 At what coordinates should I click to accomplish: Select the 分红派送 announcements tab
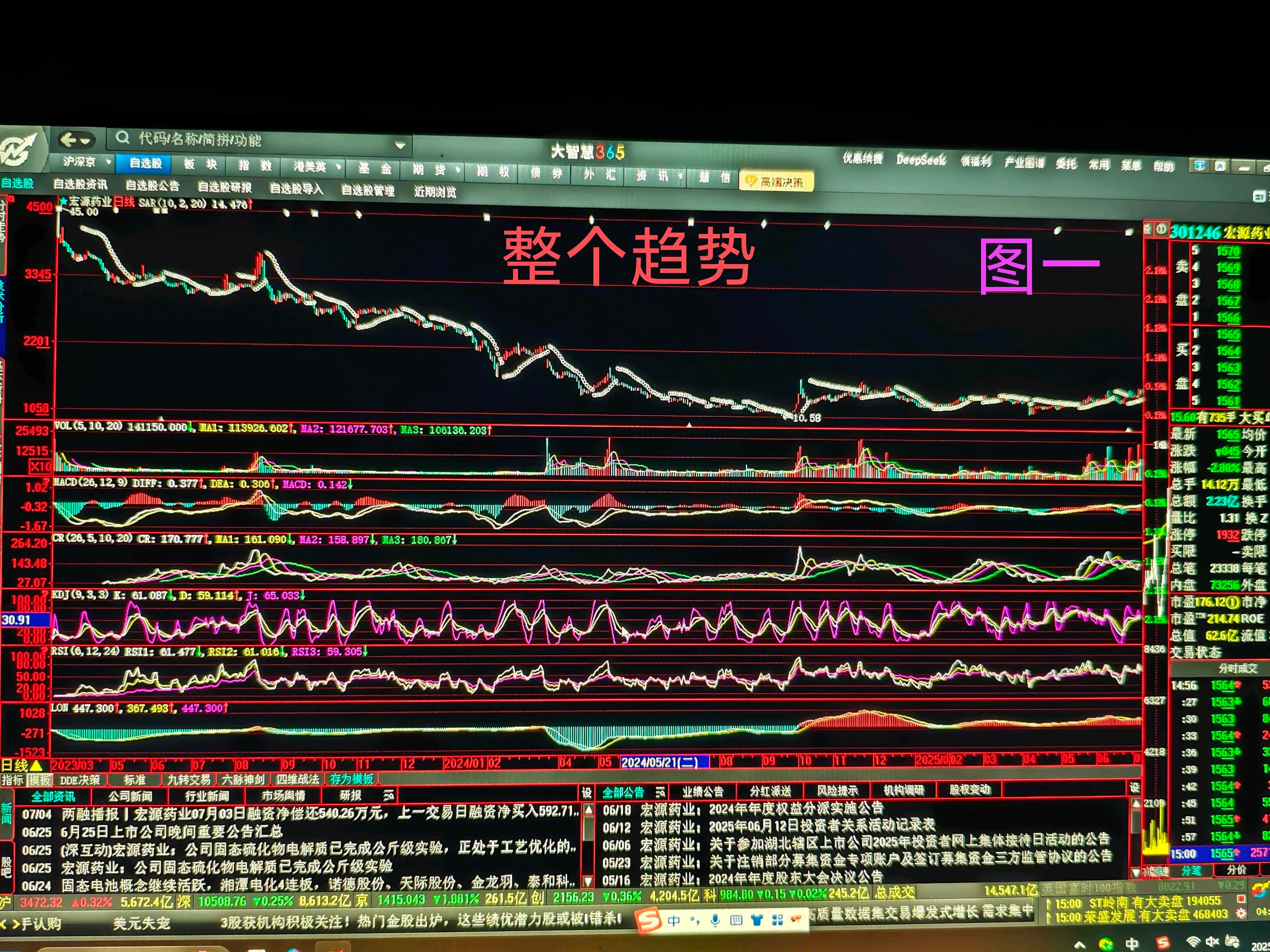click(770, 791)
